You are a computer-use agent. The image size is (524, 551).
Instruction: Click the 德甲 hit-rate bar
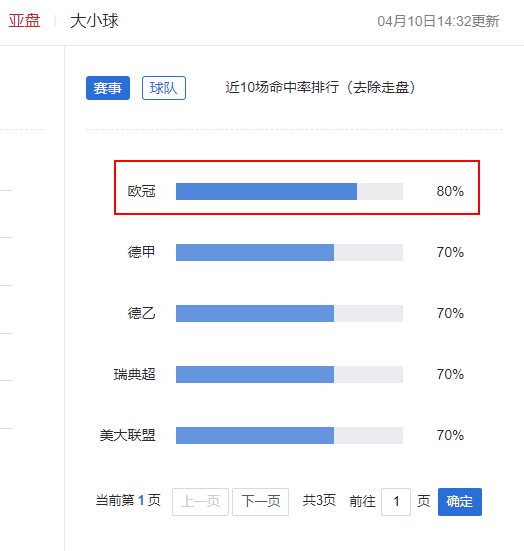point(289,252)
